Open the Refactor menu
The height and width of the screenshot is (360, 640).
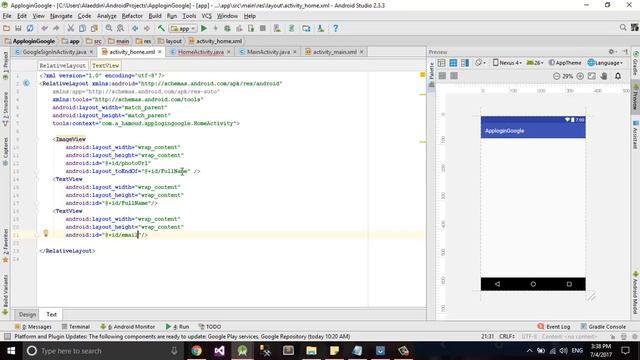132,16
